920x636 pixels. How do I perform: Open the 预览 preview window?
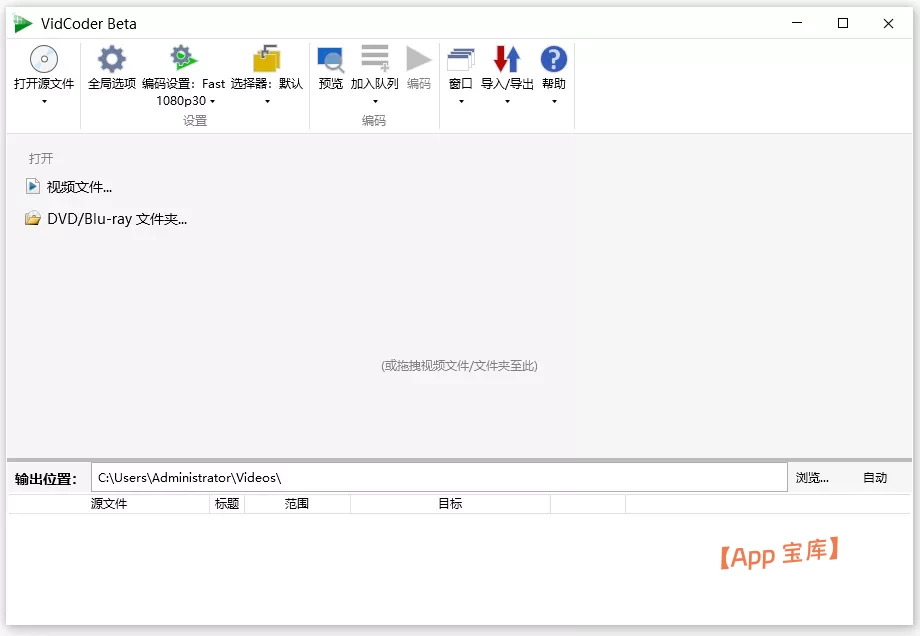(x=331, y=57)
